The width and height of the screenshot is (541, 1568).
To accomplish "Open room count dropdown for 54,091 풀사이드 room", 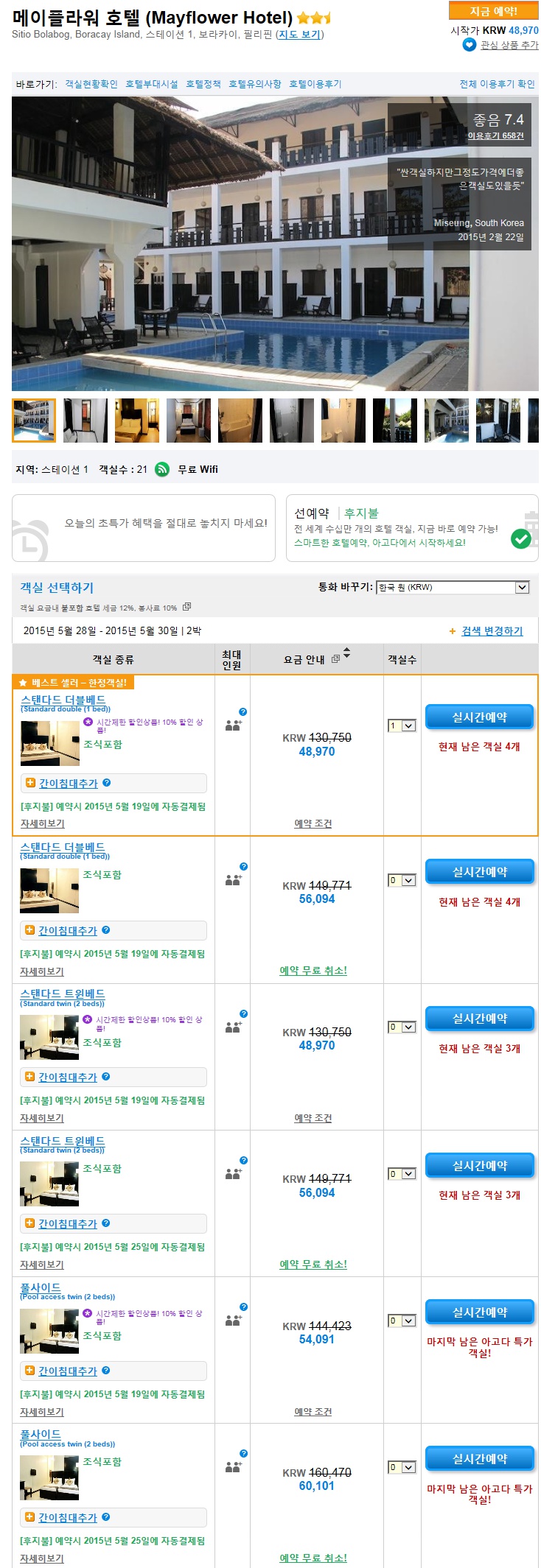I will click(402, 1321).
